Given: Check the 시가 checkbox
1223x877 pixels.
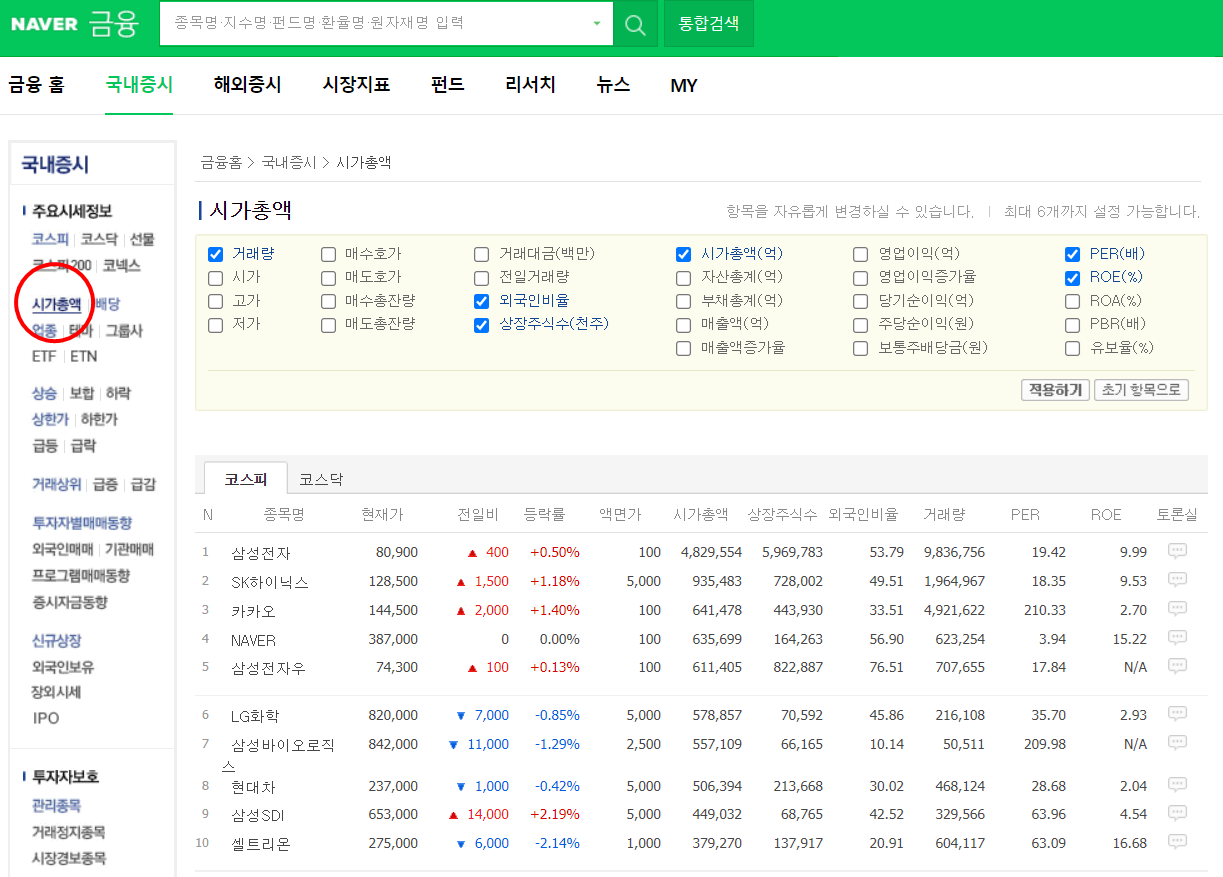Looking at the screenshot, I should coord(215,278).
